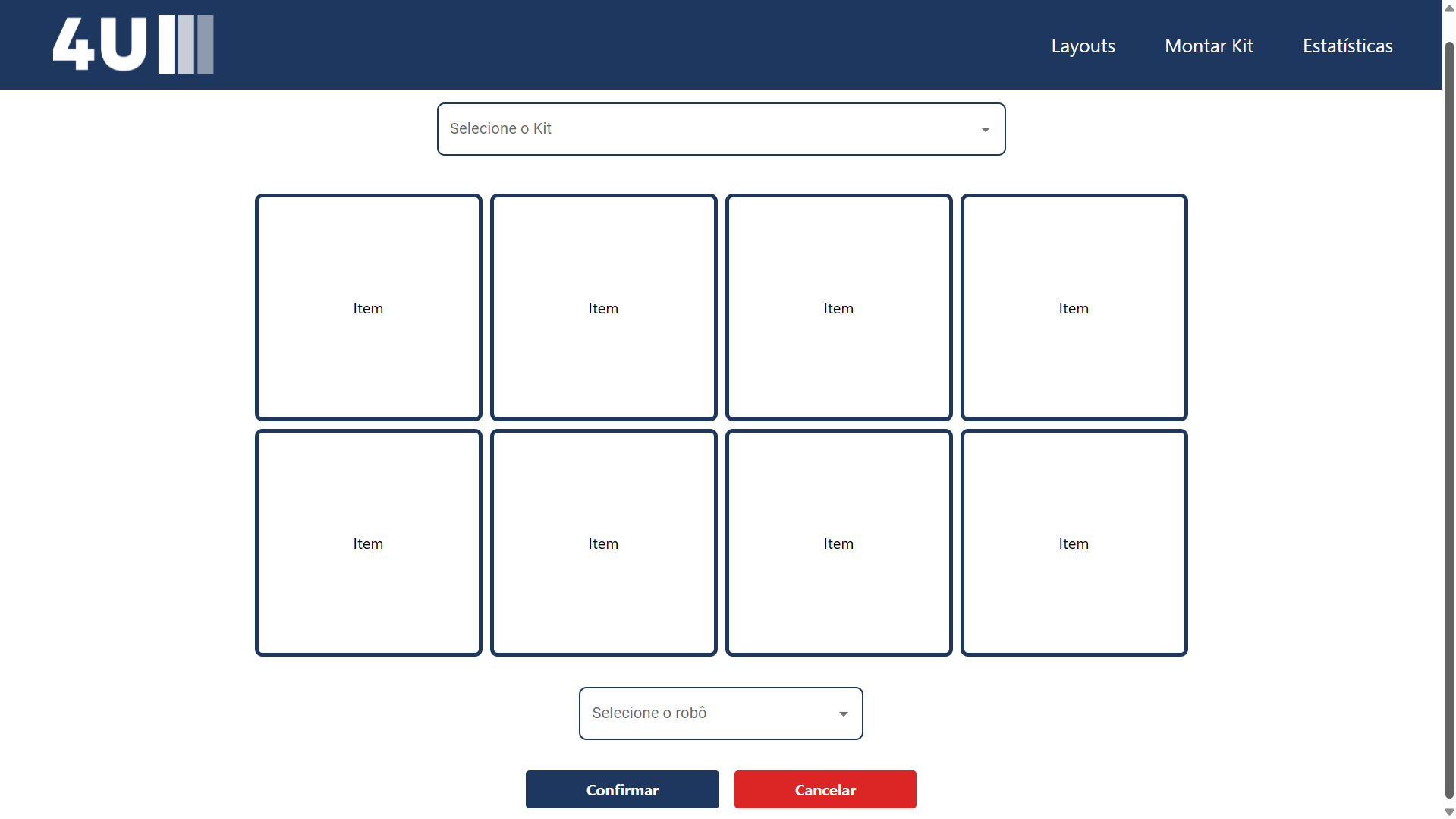Click the Confirmar button
The height and width of the screenshot is (819, 1456).
tap(622, 789)
